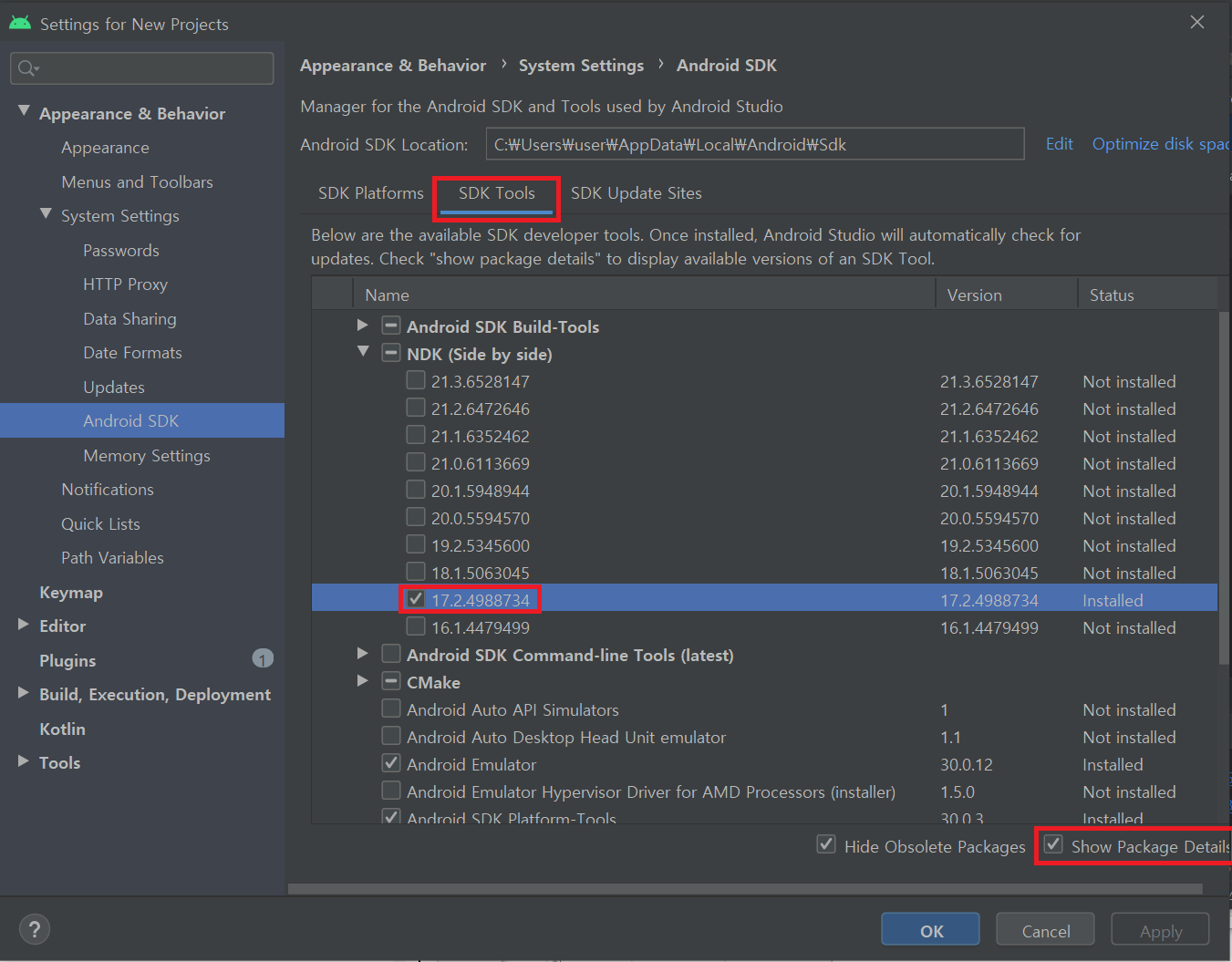The image size is (1232, 962).
Task: Check NDK version 16.1.4479499
Action: (416, 626)
